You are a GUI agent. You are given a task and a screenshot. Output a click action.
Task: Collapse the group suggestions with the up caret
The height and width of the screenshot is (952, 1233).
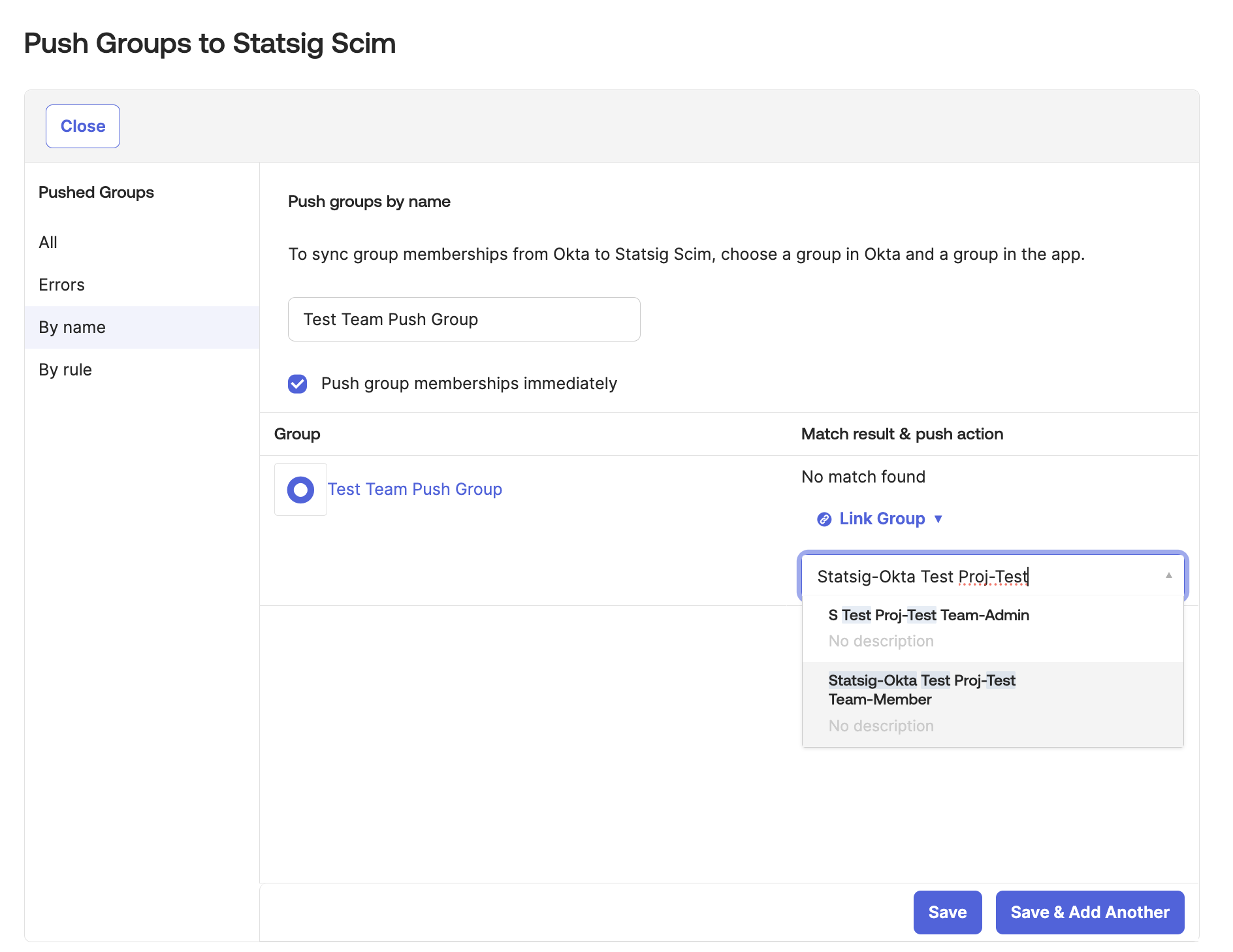coord(1168,575)
